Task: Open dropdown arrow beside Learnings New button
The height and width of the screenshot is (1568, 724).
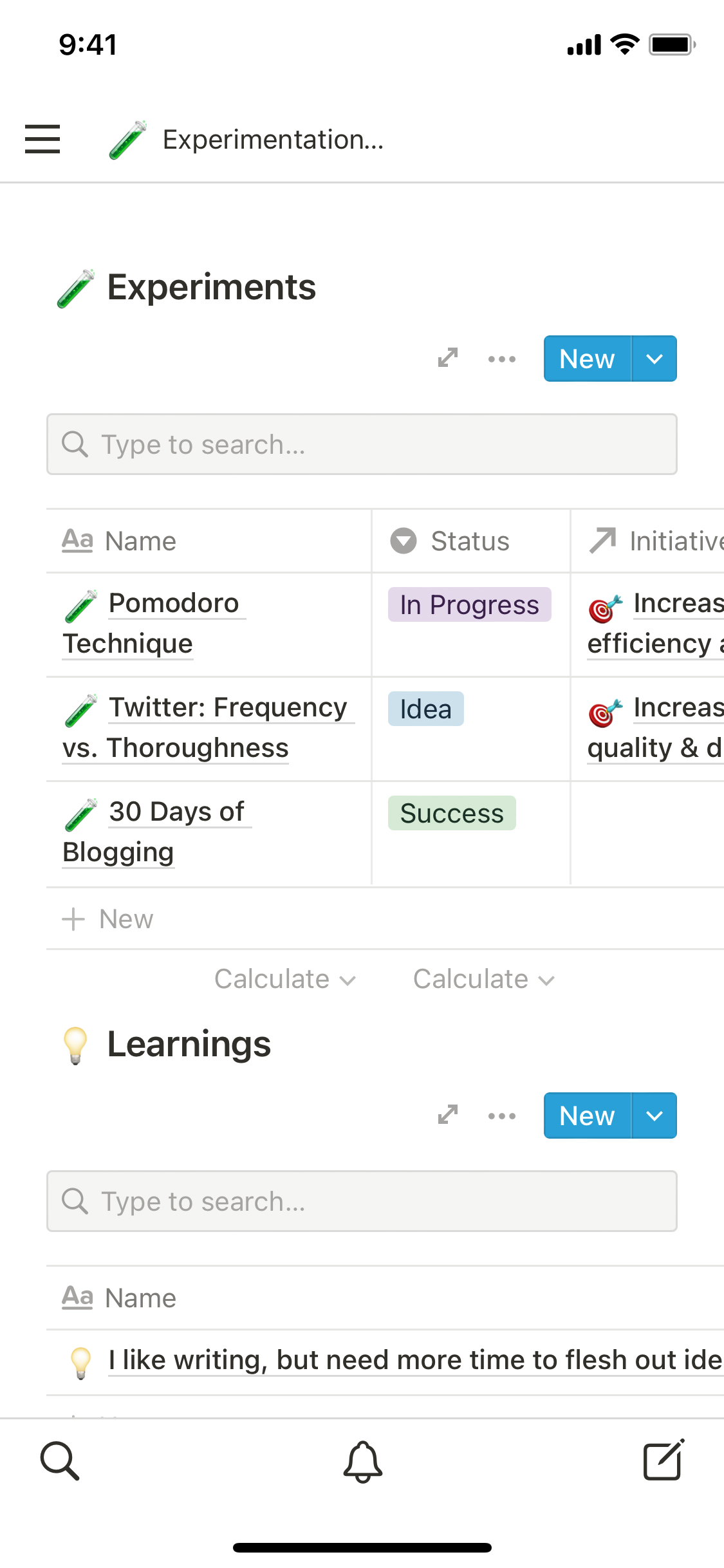Action: point(654,1115)
